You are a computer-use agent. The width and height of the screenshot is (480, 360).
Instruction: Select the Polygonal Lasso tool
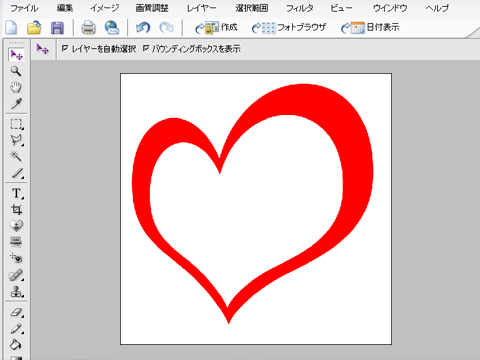click(x=16, y=140)
